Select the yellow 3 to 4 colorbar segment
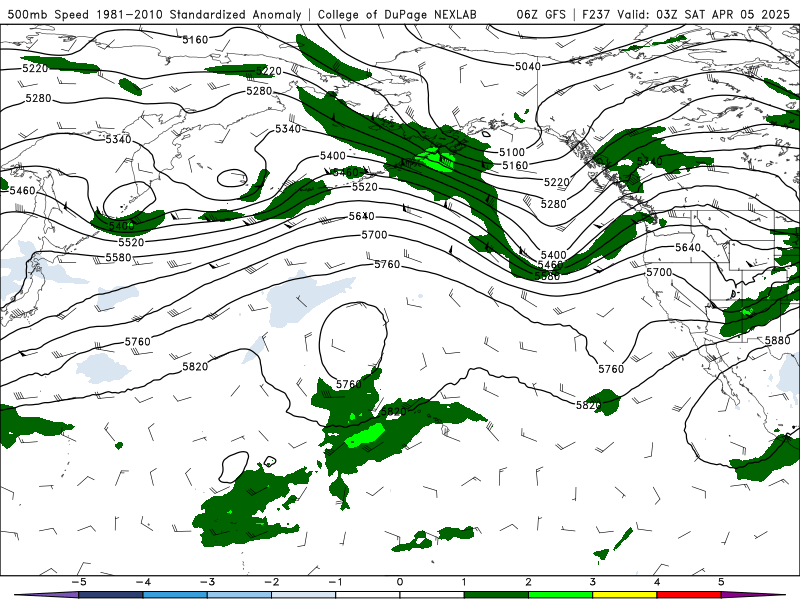Image resolution: width=800 pixels, height=600 pixels. click(624, 595)
